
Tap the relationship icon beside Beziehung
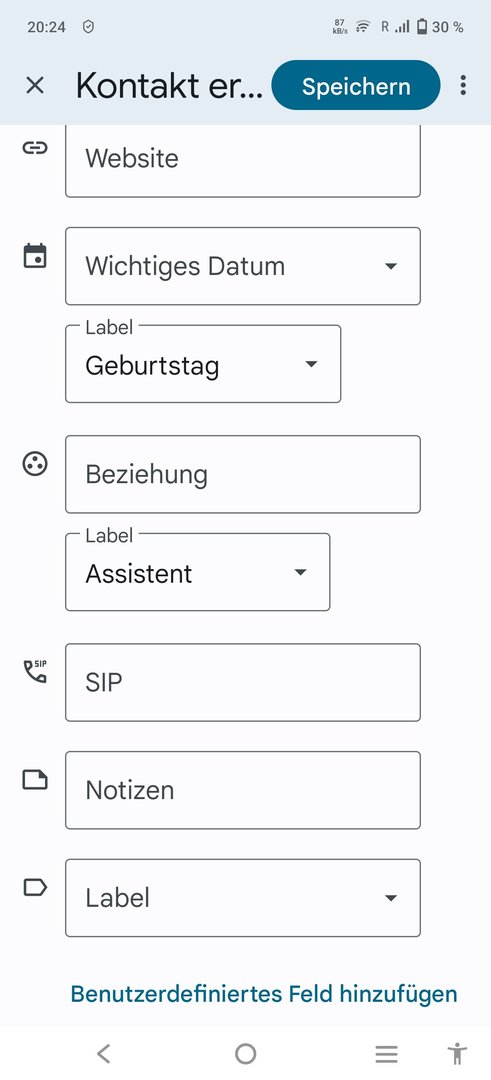[x=35, y=464]
